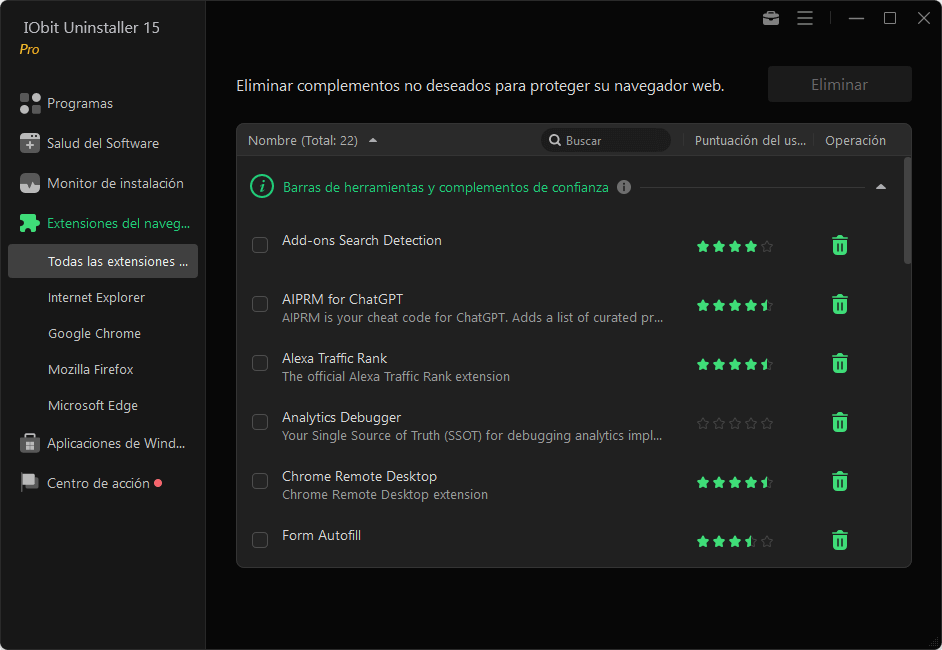The height and width of the screenshot is (650, 942).
Task: Open the hamburger options menu
Action: [805, 18]
